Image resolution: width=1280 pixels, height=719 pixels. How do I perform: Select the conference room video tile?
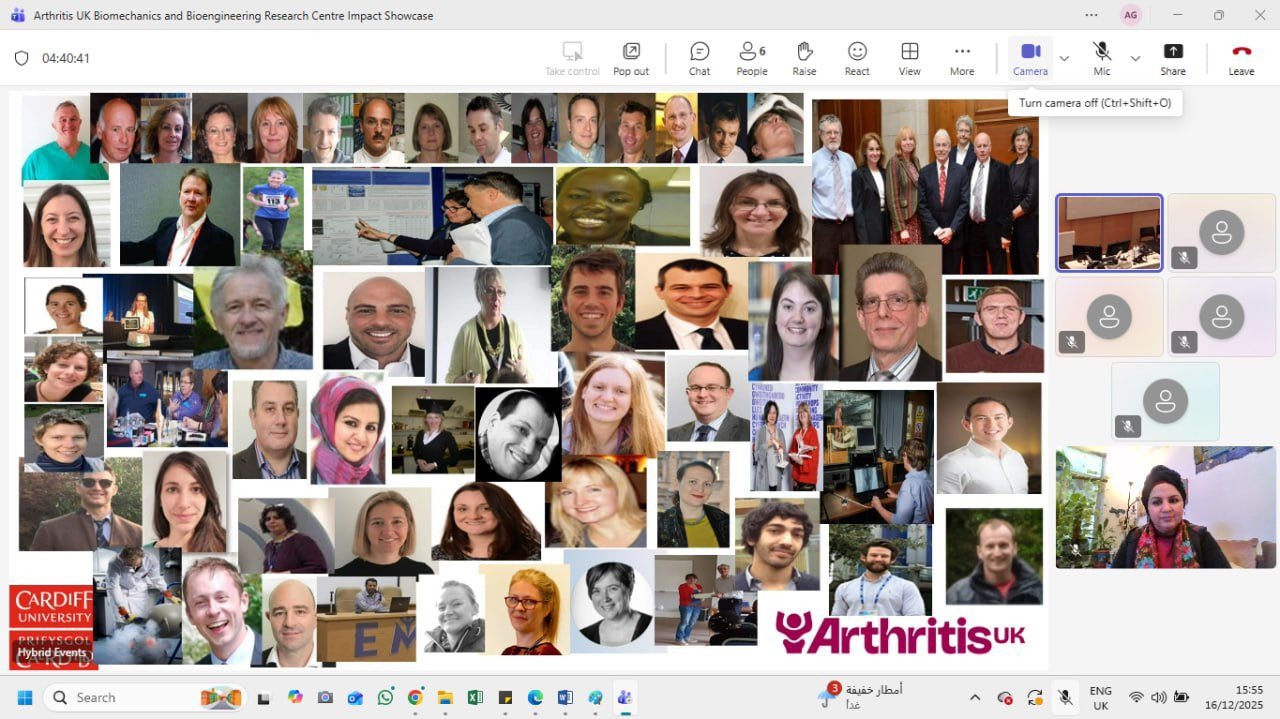(x=1109, y=233)
